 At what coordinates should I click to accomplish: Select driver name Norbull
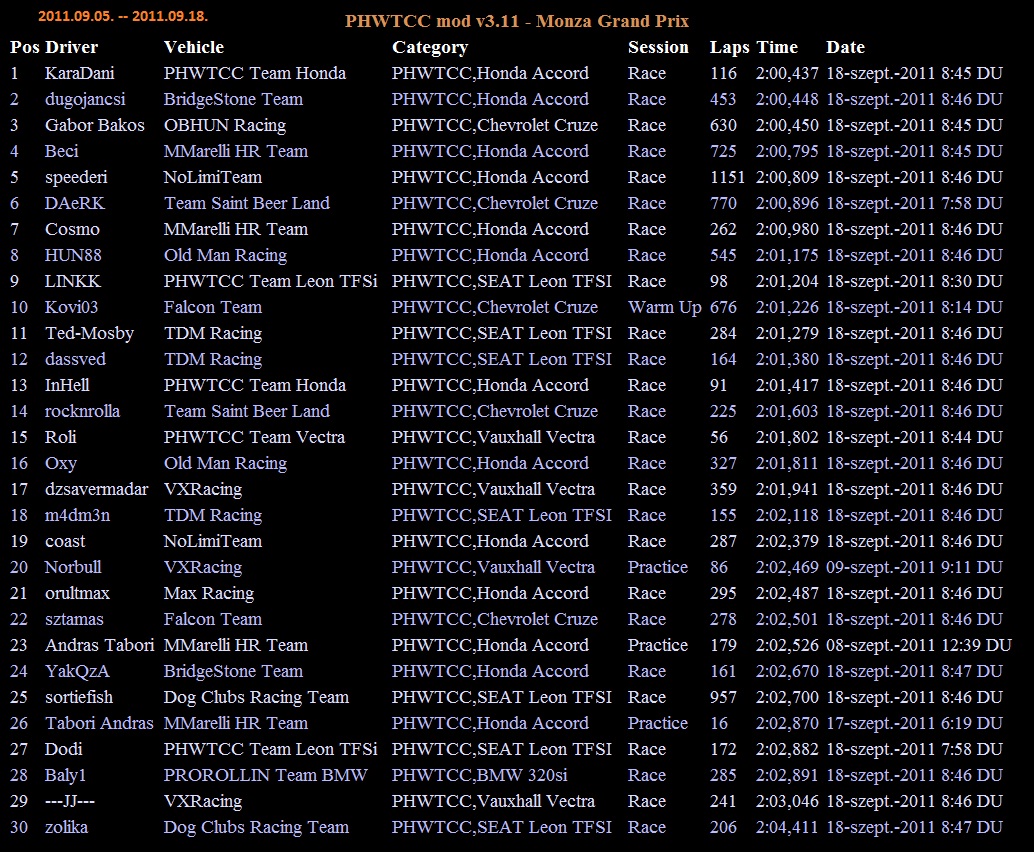tap(73, 567)
